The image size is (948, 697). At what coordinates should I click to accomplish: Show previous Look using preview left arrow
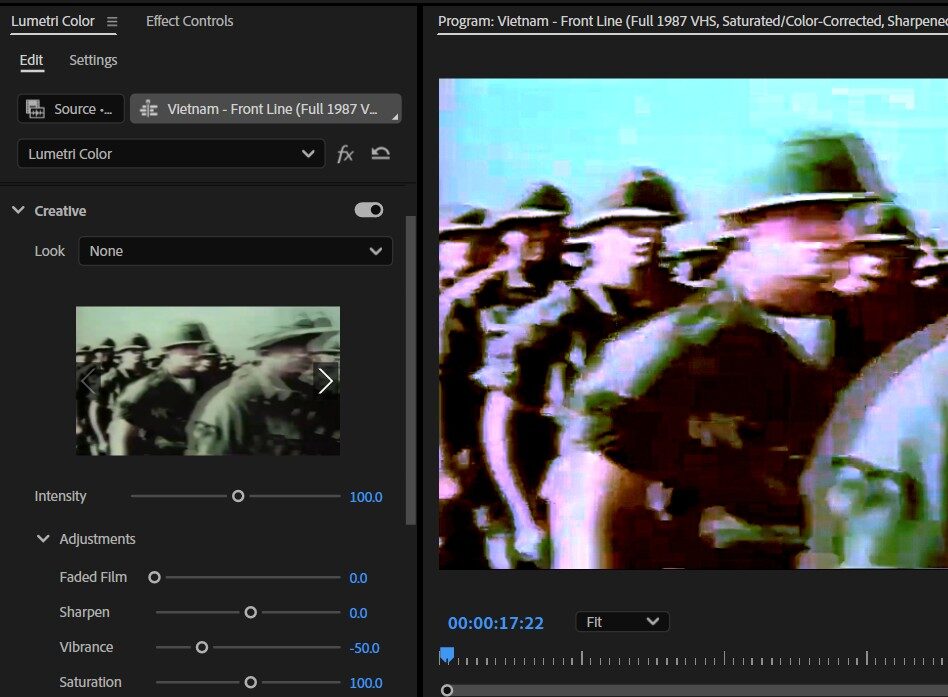pyautogui.click(x=89, y=381)
